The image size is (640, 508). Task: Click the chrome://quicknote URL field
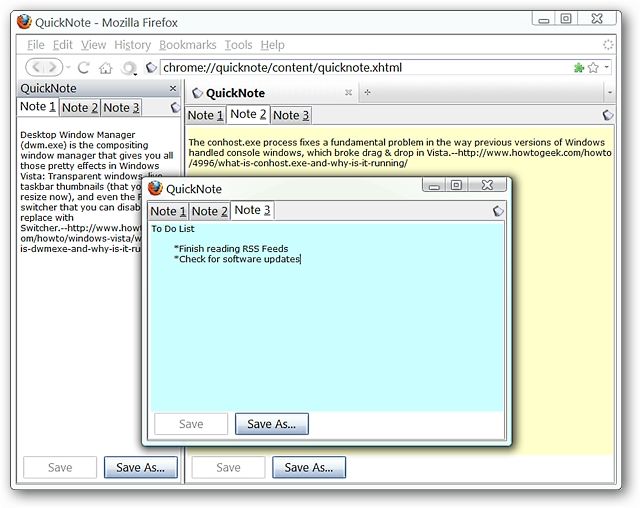(x=365, y=67)
